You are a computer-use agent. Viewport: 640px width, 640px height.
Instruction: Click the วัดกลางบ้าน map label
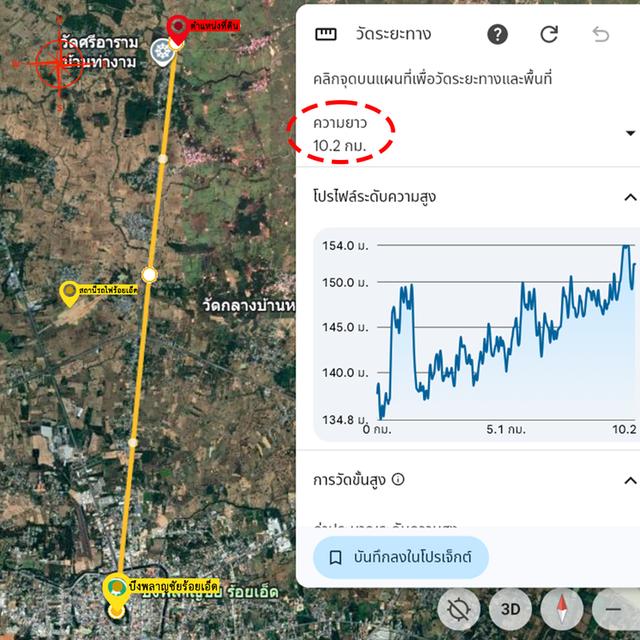tap(249, 305)
